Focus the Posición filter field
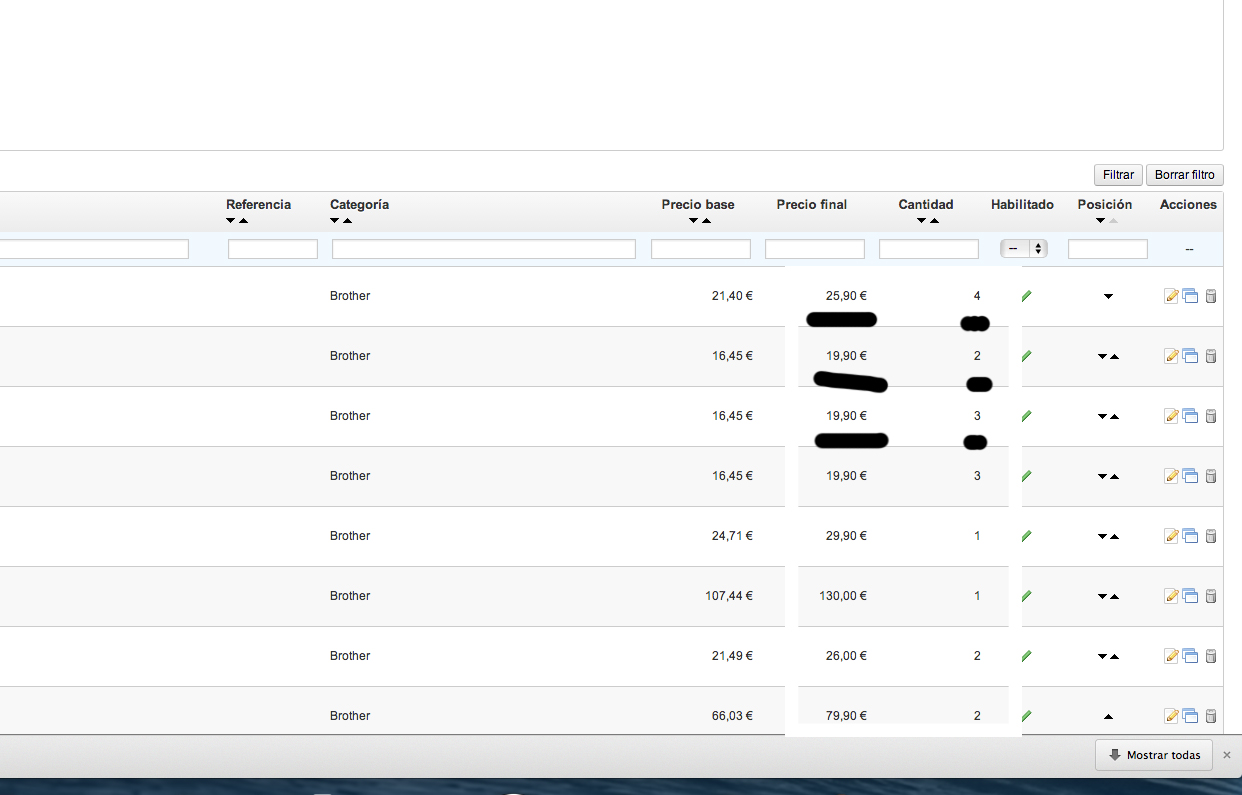 click(1108, 249)
